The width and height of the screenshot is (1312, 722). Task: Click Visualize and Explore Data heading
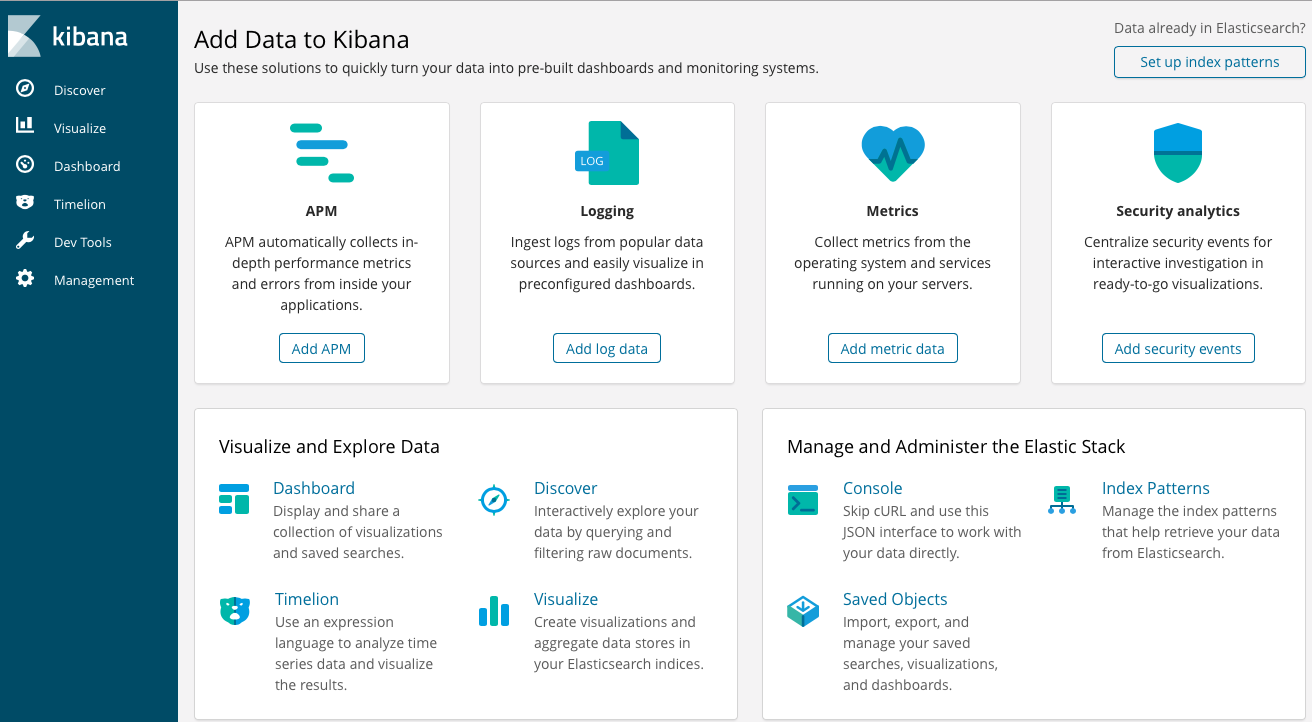tap(329, 446)
